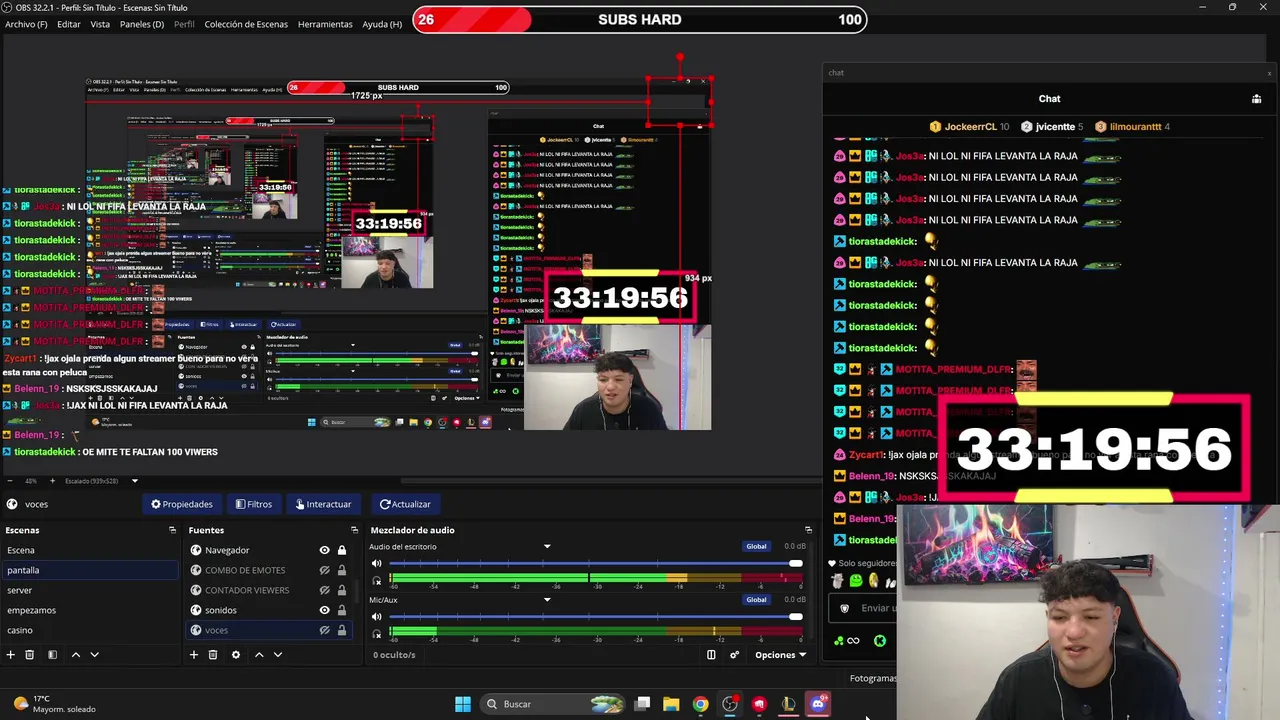The width and height of the screenshot is (1280, 720).
Task: Open the Paneles menu
Action: point(142,24)
